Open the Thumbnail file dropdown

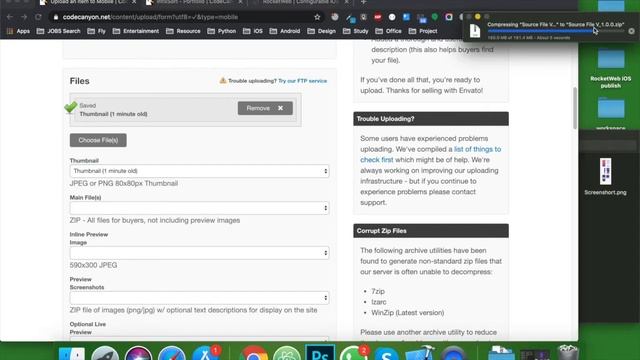pos(199,171)
